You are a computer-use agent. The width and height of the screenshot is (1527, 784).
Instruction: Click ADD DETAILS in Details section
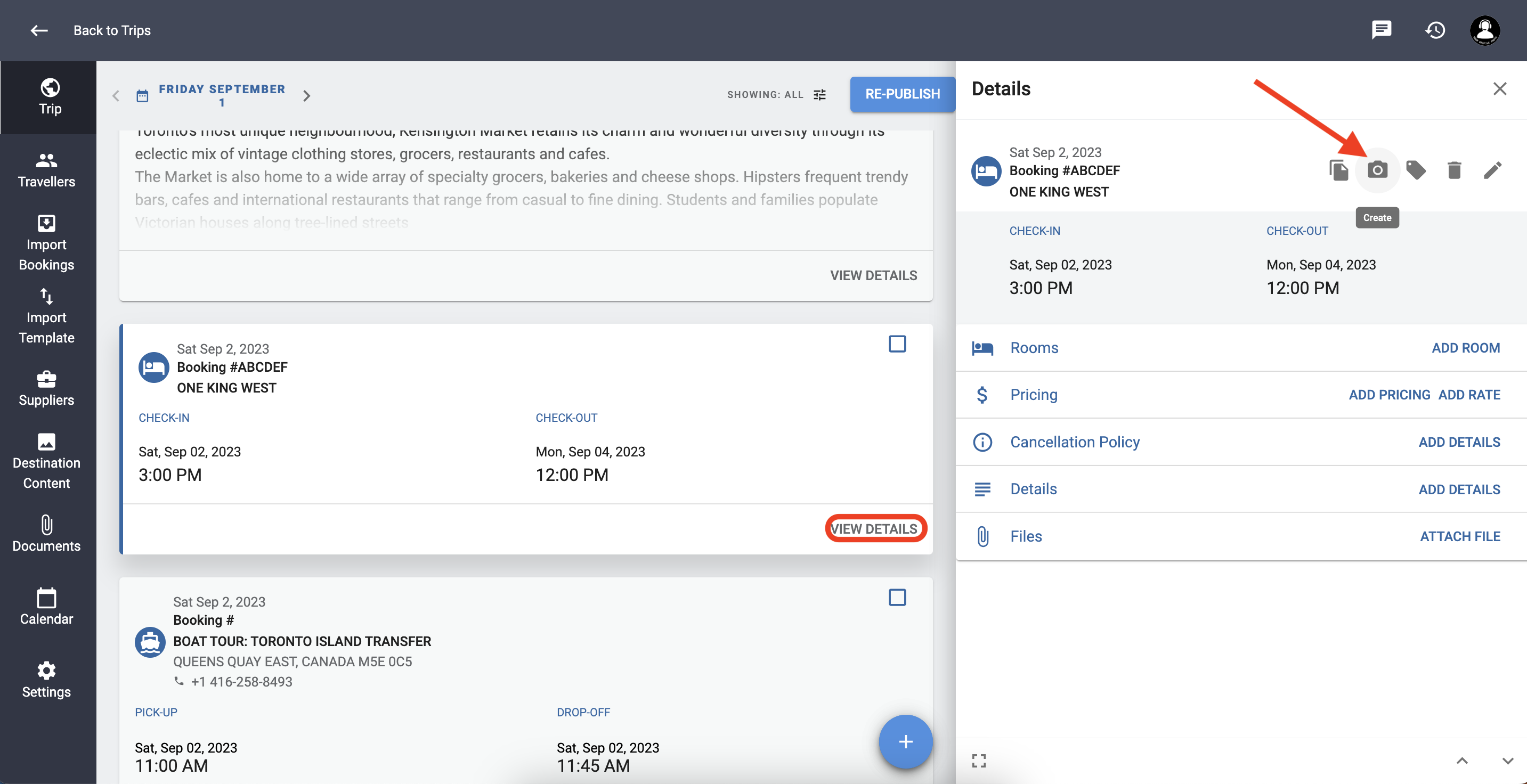click(1459, 489)
